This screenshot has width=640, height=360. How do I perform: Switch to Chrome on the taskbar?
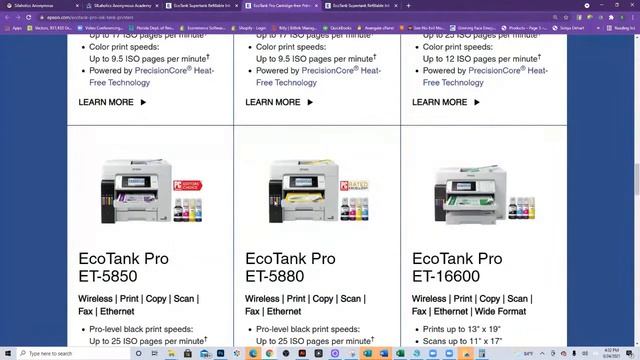point(269,353)
